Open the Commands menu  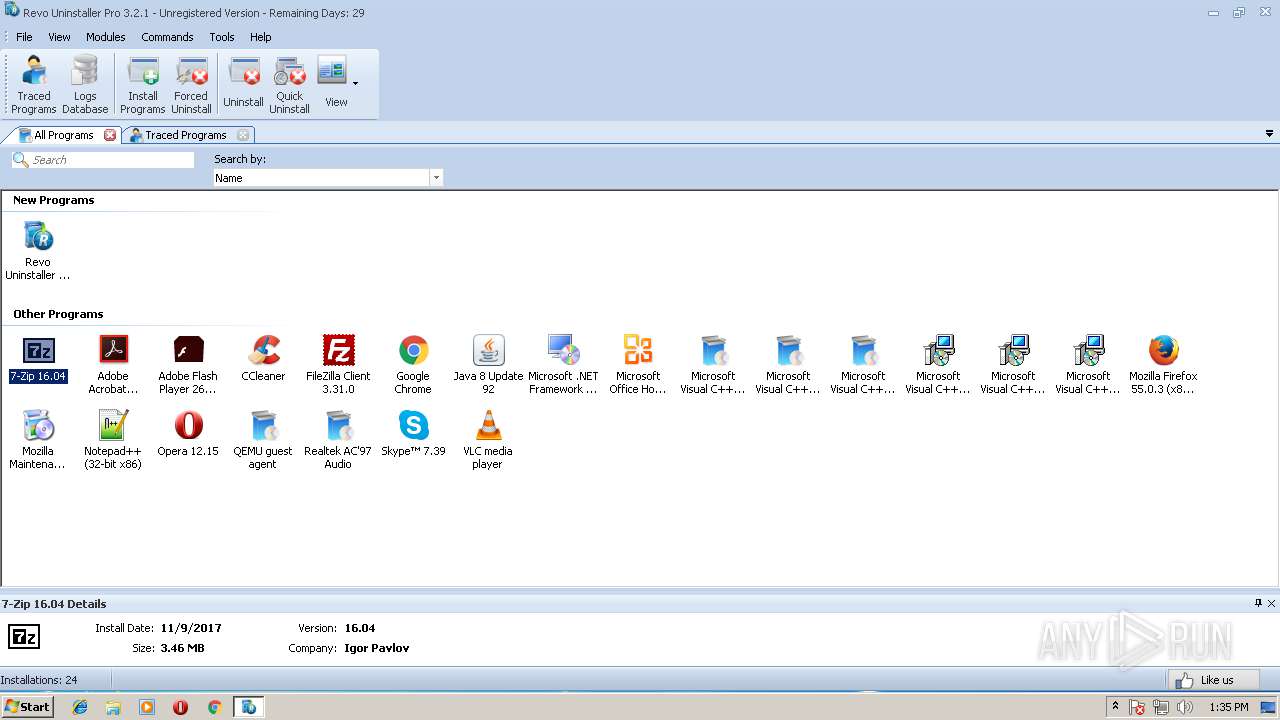pos(167,37)
